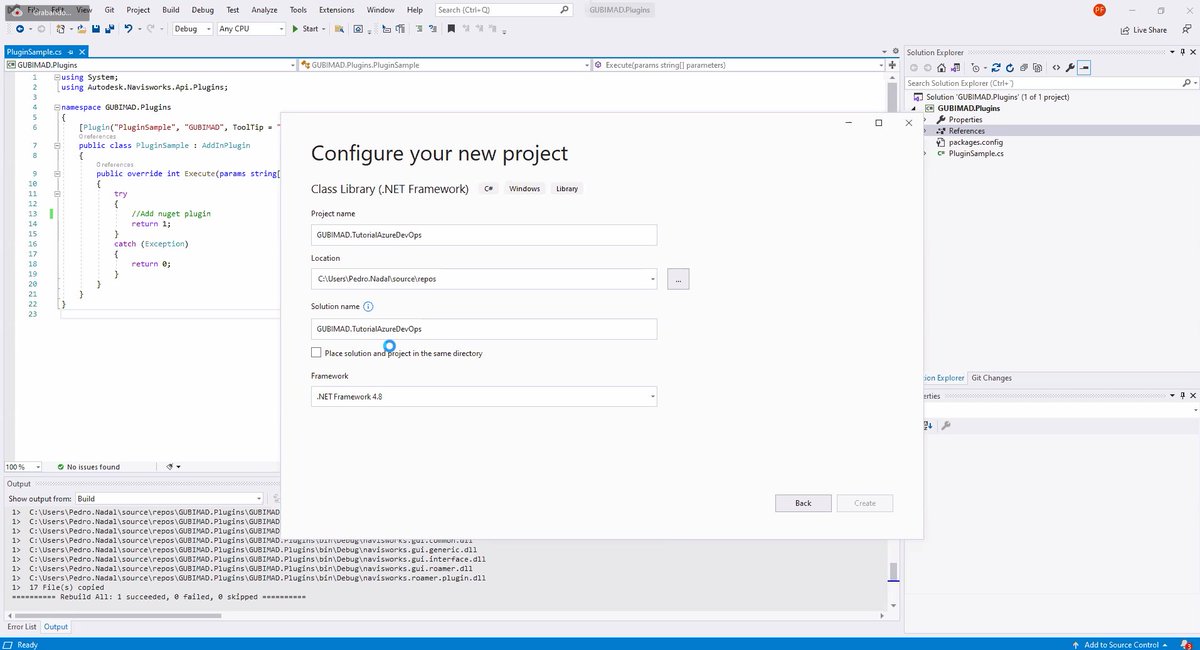Screen dimensions: 1200x650
Task: Select packages.config in Solution Explorer
Action: click(x=975, y=142)
